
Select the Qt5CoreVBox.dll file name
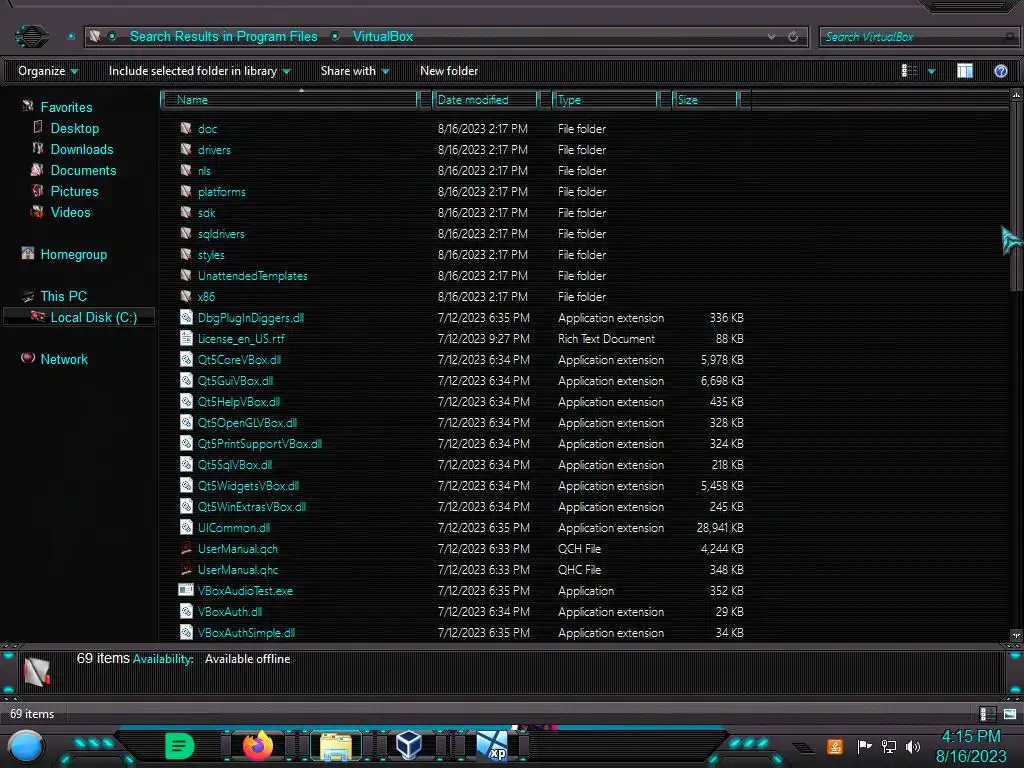click(x=239, y=360)
